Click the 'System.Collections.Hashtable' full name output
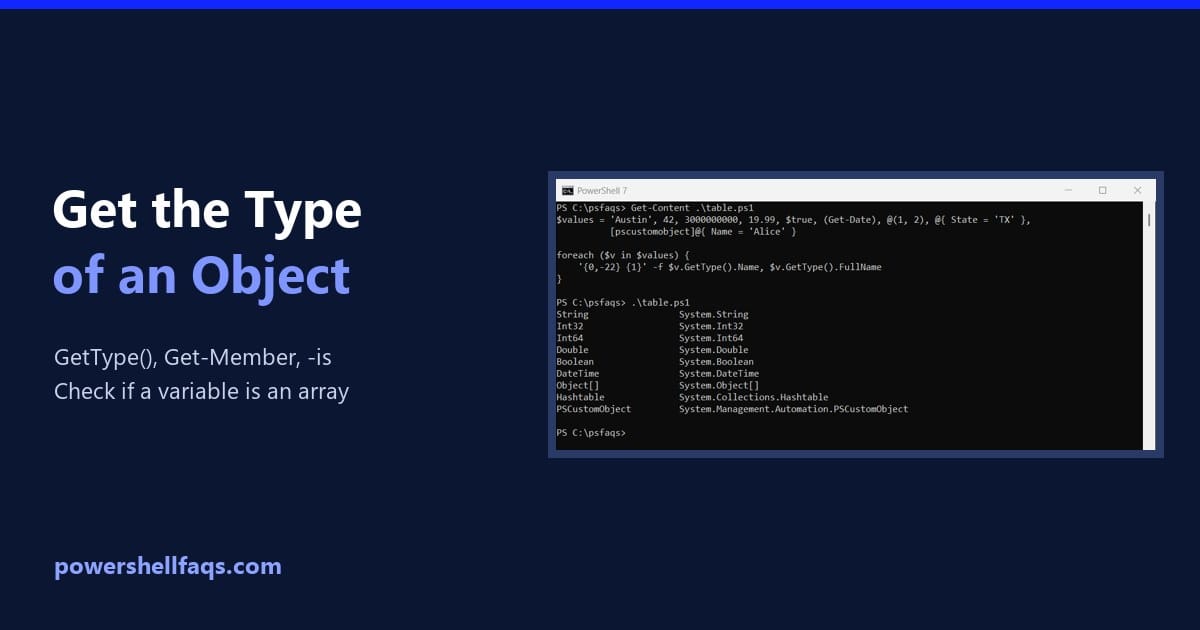Viewport: 1200px width, 630px height. pyautogui.click(x=753, y=397)
